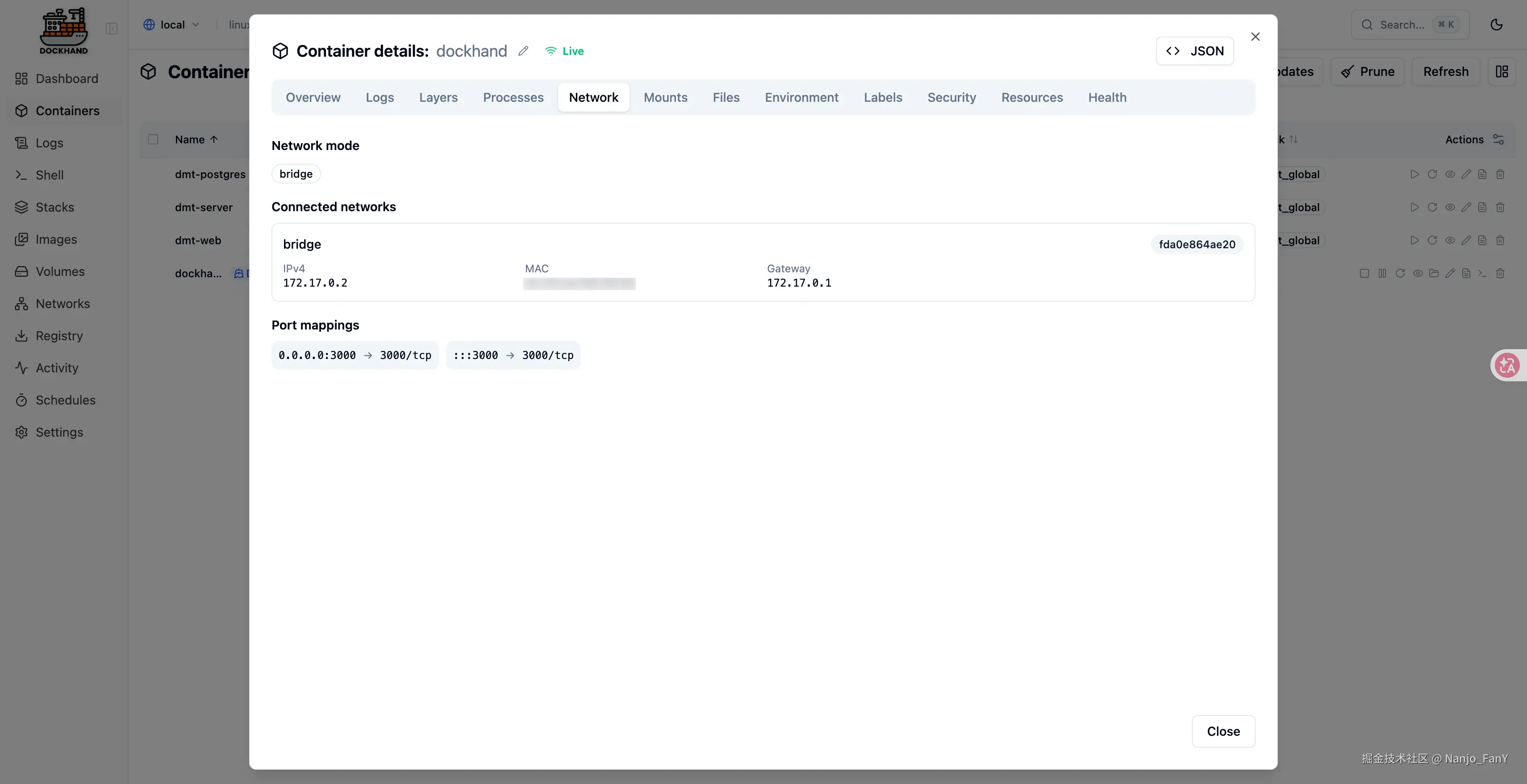Image resolution: width=1527 pixels, height=784 pixels.
Task: Toggle dark mode with the moon icon
Action: pos(1496,24)
